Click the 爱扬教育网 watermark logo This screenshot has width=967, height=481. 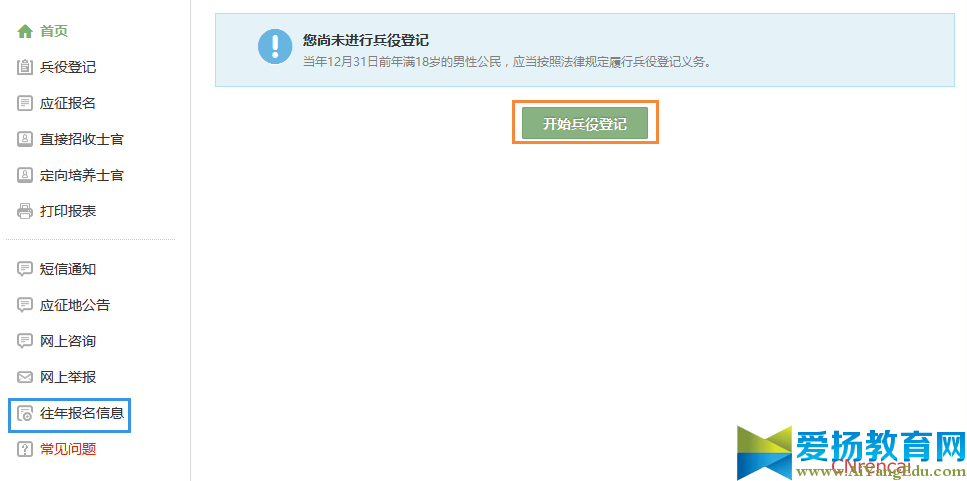[850, 452]
